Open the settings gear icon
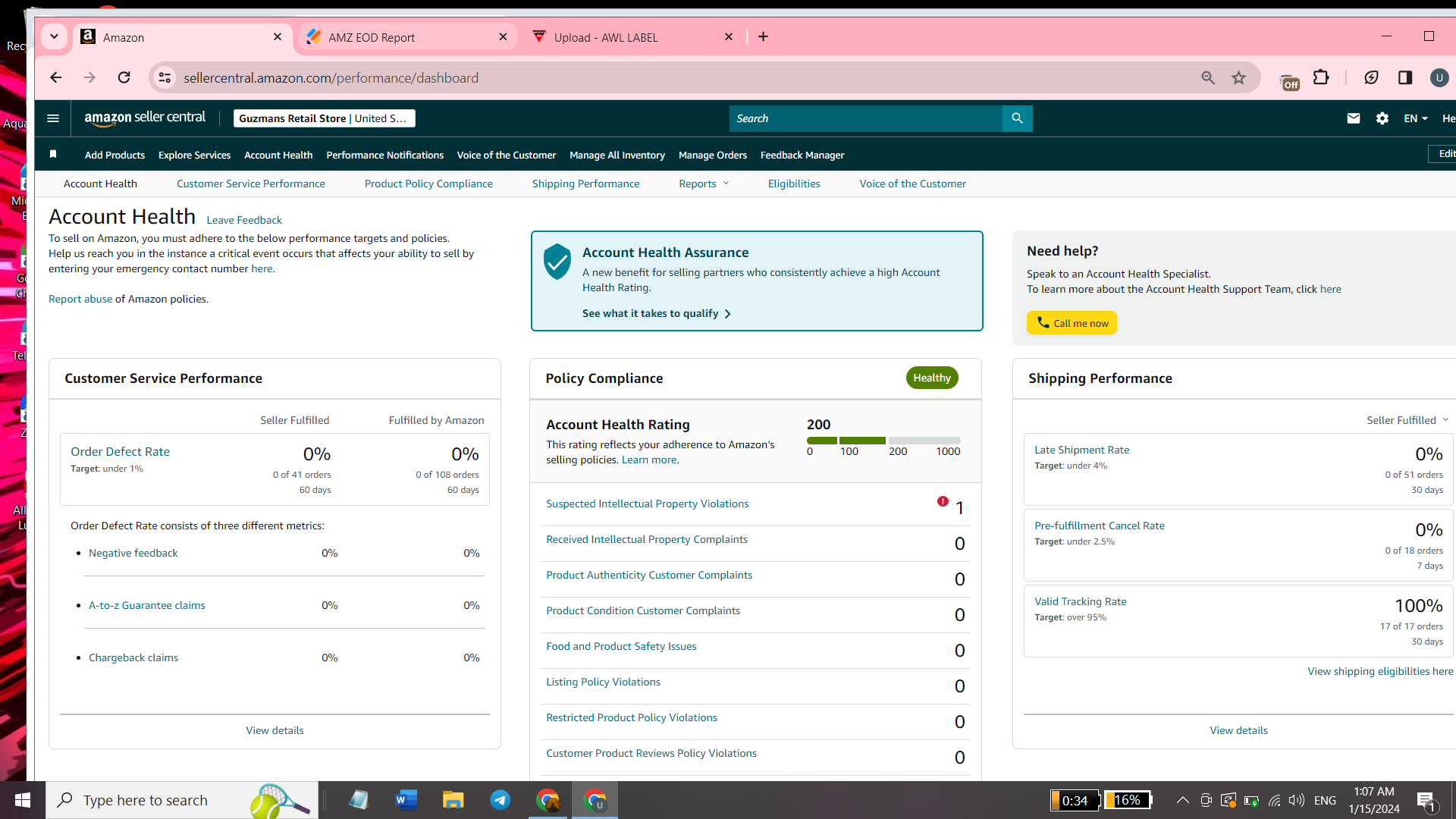 click(x=1382, y=118)
